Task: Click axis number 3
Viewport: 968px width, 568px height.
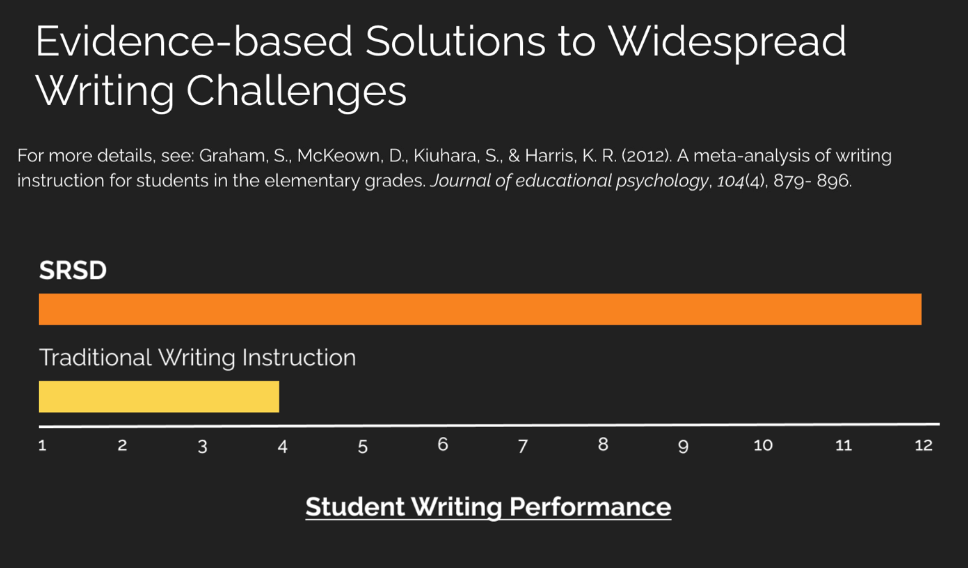Action: [x=202, y=447]
